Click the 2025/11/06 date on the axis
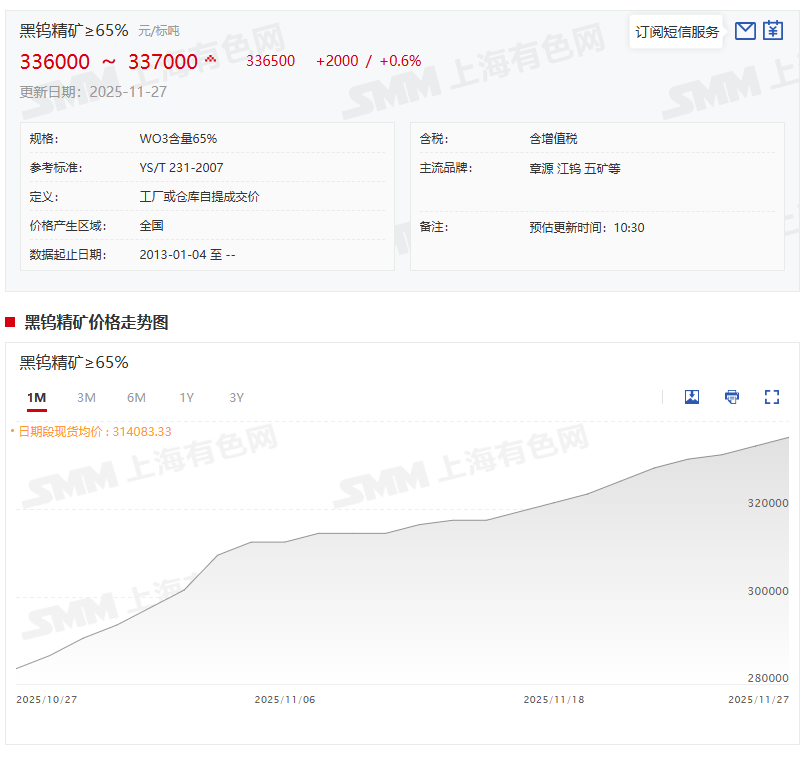This screenshot has height=757, width=808. click(x=285, y=700)
